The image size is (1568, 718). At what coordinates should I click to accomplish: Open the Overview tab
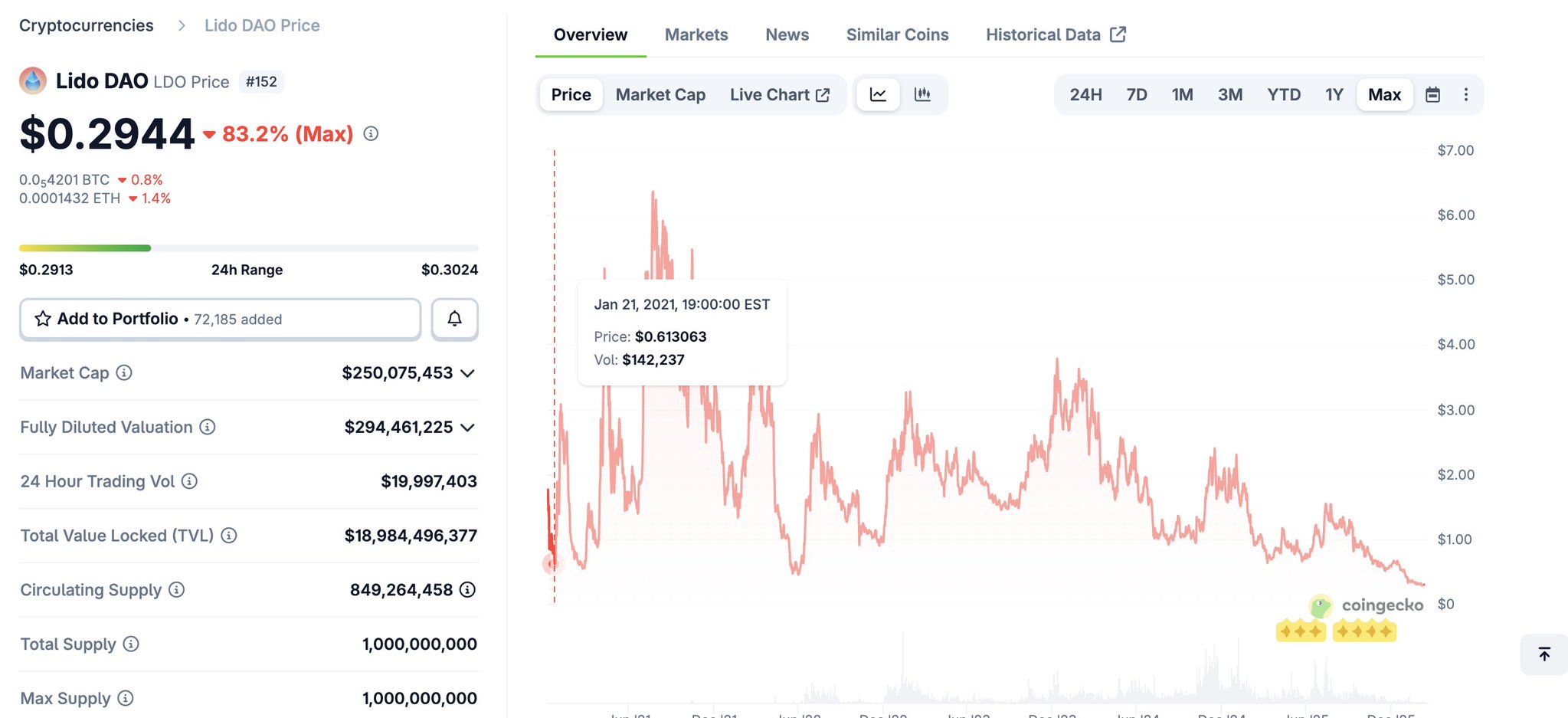point(591,34)
